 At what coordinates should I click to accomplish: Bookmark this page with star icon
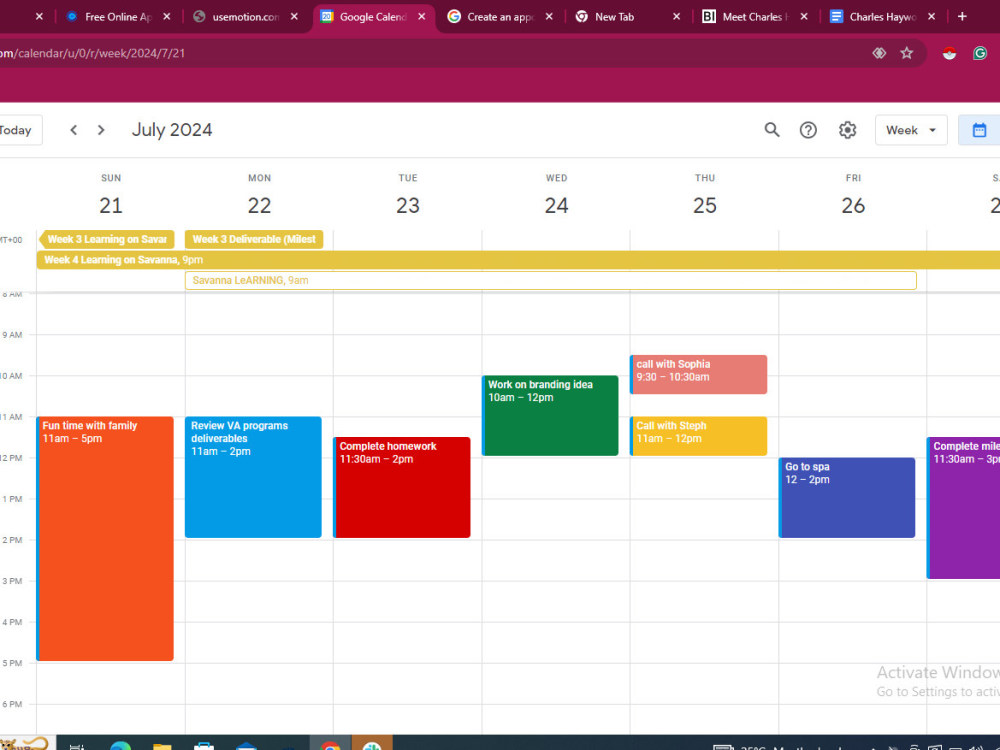point(906,53)
